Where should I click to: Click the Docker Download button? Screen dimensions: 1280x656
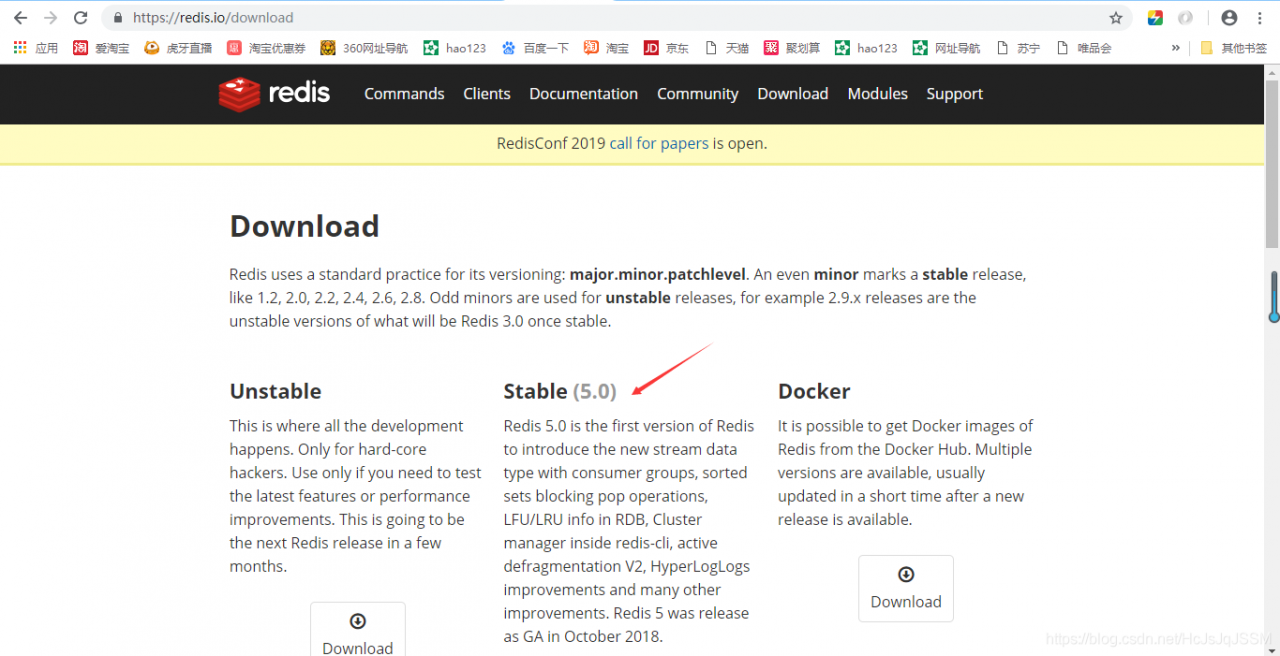[906, 588]
